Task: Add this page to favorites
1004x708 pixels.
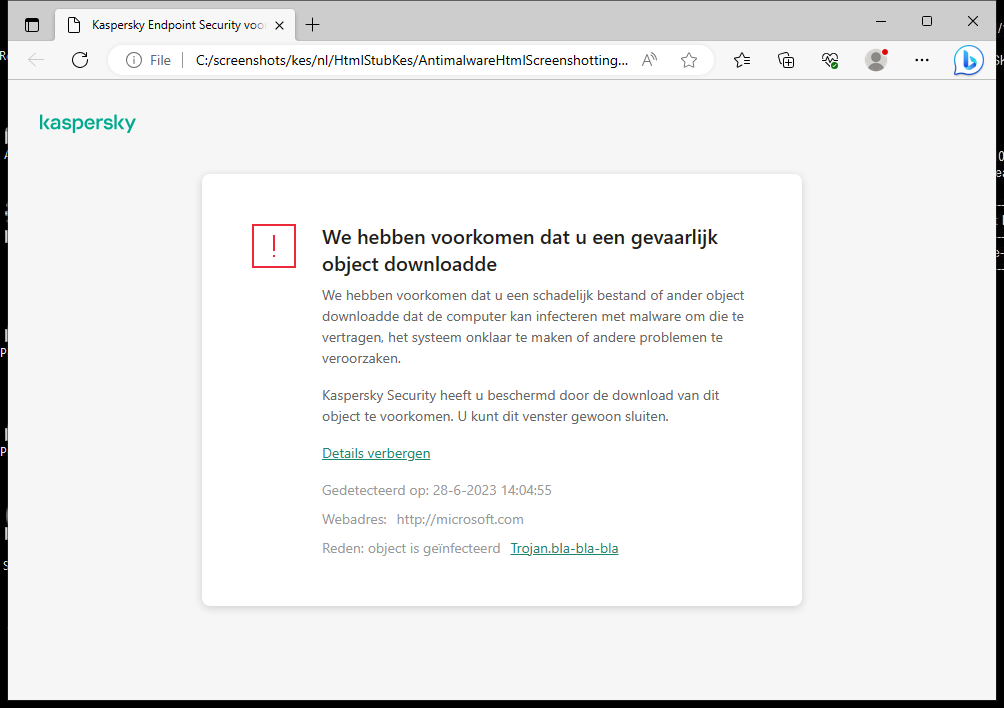Action: click(x=688, y=60)
